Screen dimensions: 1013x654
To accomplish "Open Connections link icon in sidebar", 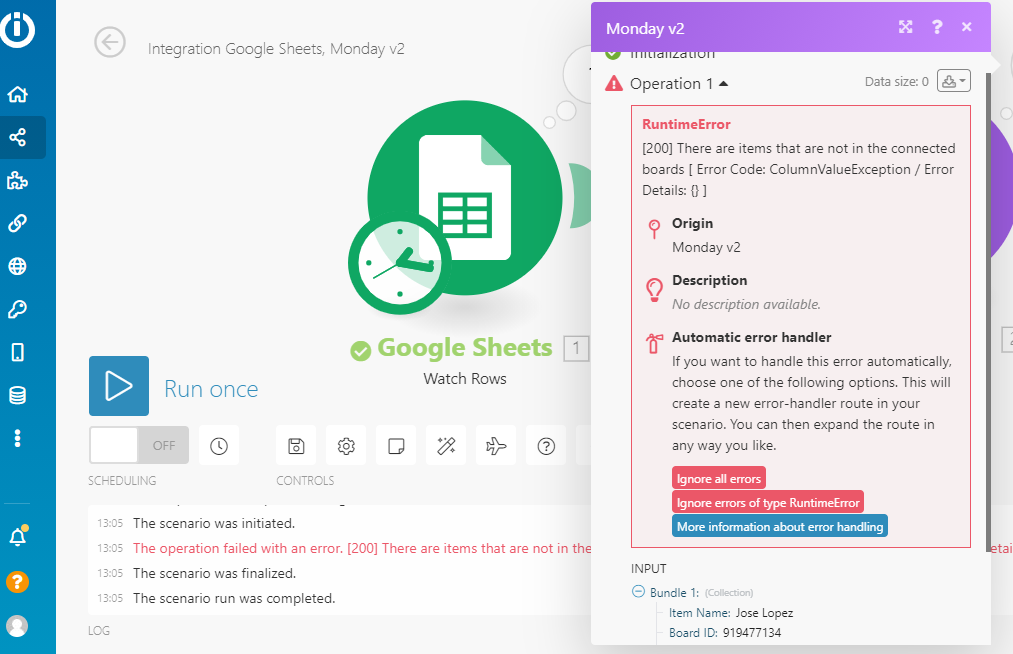I will (x=17, y=223).
